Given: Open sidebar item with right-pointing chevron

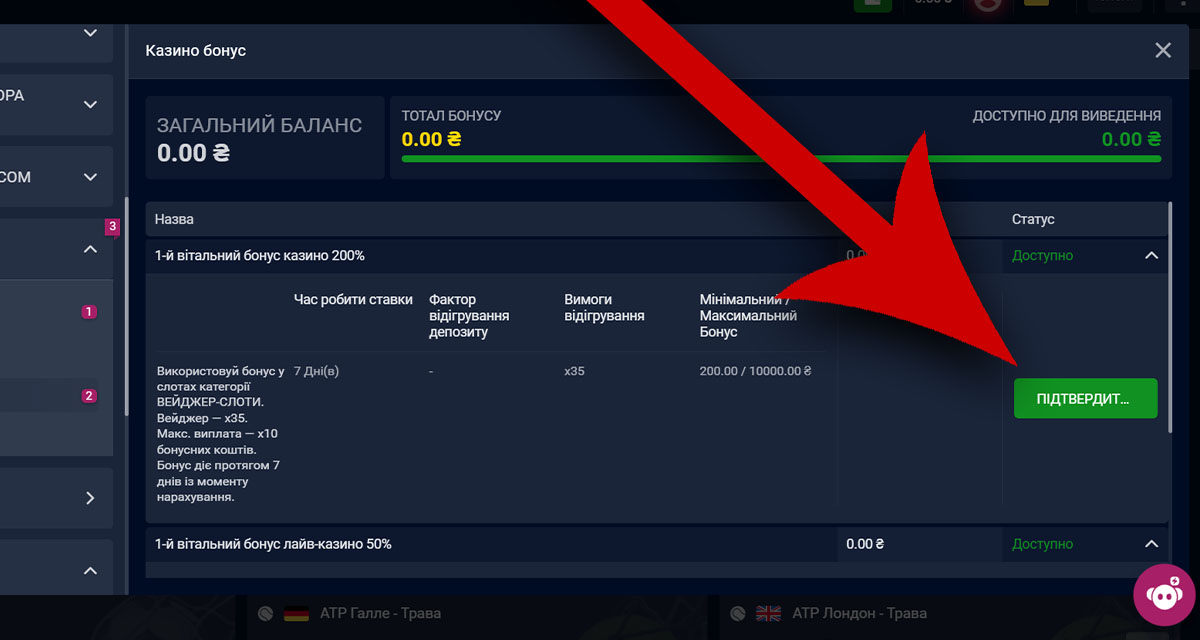Looking at the screenshot, I should point(90,498).
